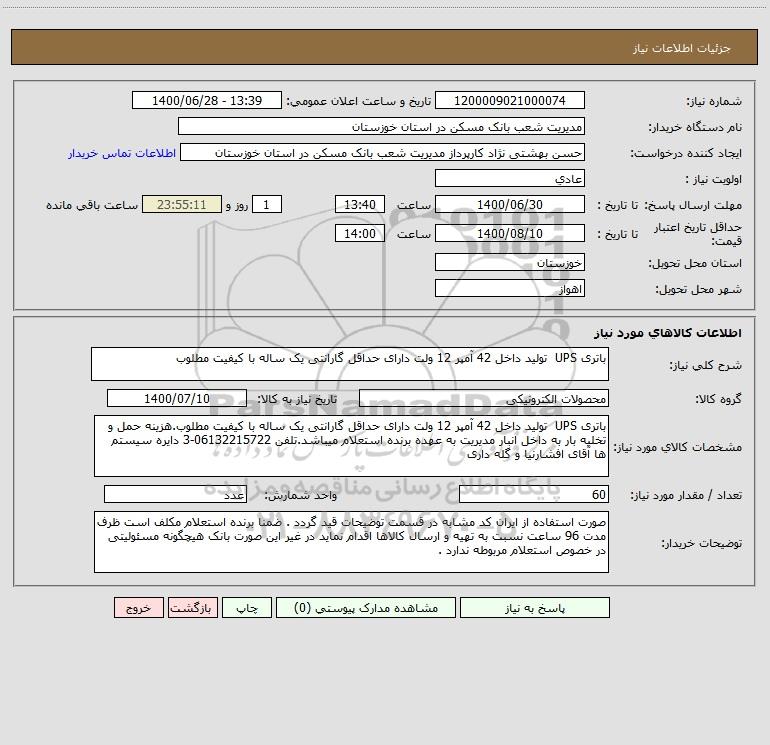Click the buyer notes text area
770x745 pixels.
pos(351,542)
